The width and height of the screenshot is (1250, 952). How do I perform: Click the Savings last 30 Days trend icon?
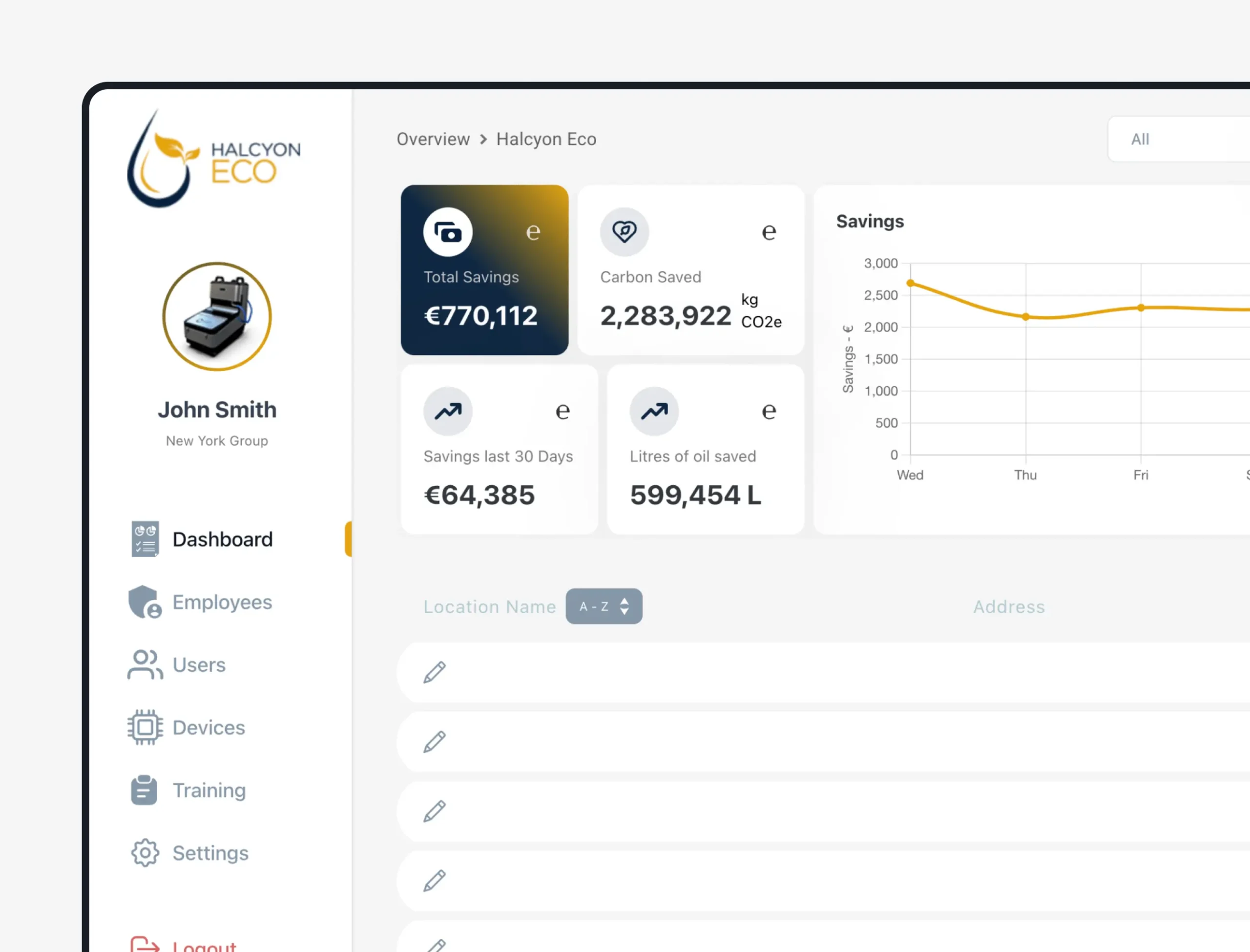[x=448, y=411]
